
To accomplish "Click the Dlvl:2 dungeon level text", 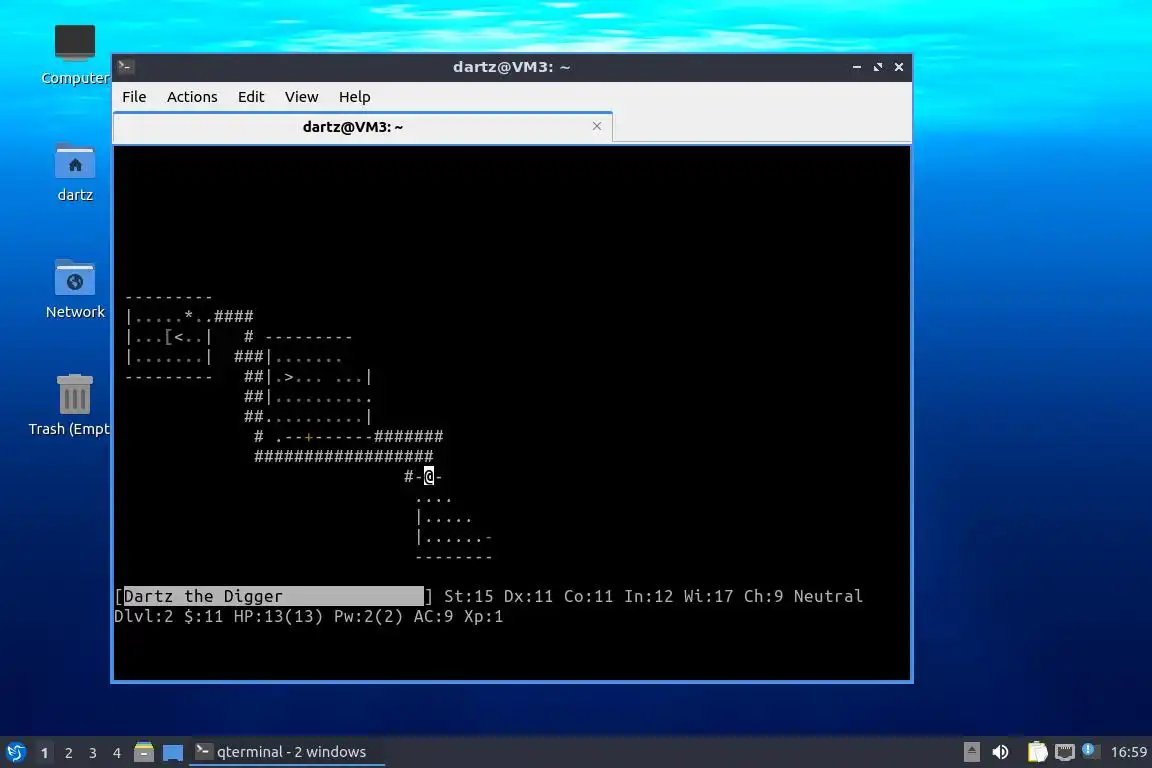I will coord(144,616).
